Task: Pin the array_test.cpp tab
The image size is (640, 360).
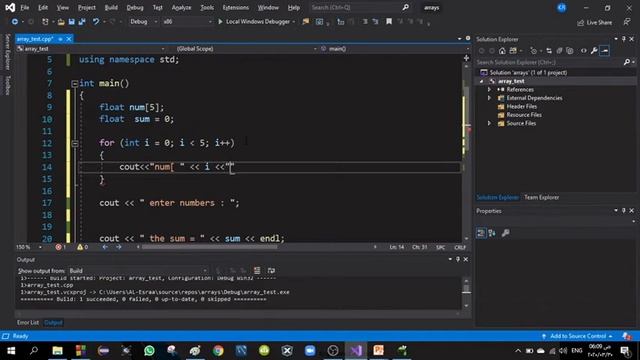Action: pyautogui.click(x=60, y=39)
